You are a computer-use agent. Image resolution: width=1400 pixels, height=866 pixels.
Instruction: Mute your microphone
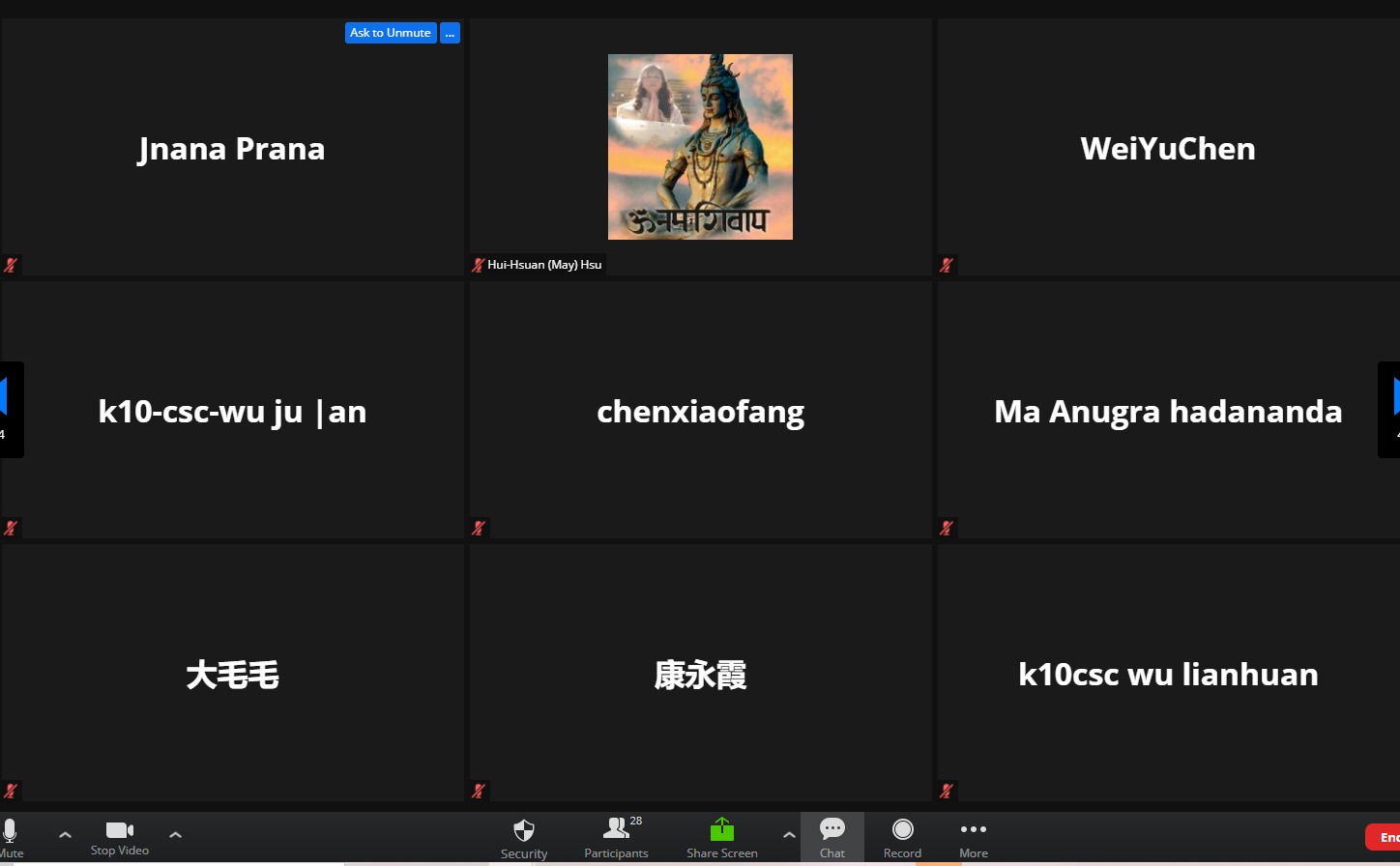tap(11, 836)
